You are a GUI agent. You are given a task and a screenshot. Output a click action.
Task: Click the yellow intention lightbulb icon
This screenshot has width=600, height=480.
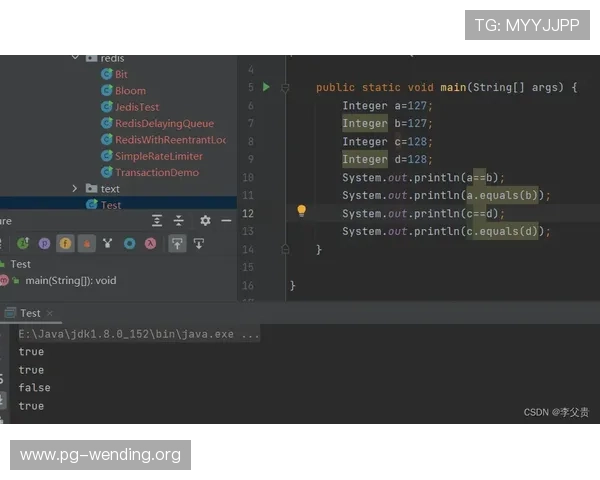tap(301, 212)
